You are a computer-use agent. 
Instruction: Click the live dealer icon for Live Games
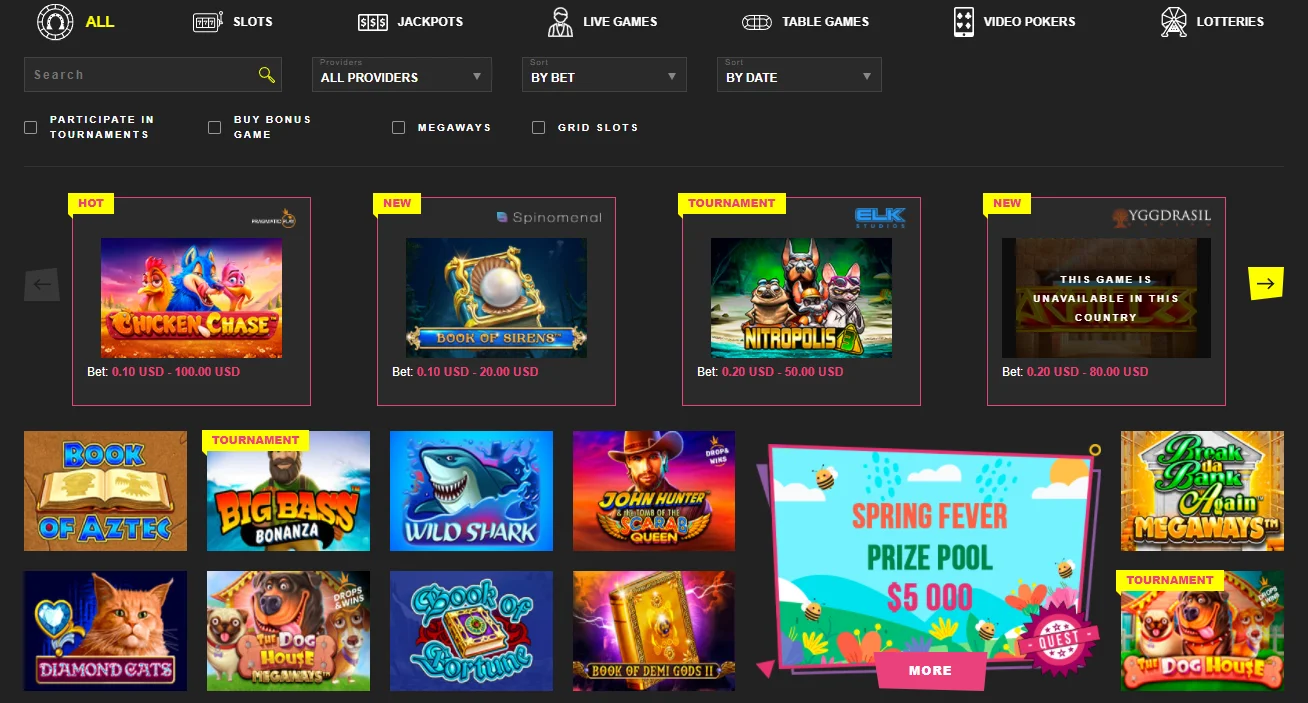pyautogui.click(x=561, y=21)
